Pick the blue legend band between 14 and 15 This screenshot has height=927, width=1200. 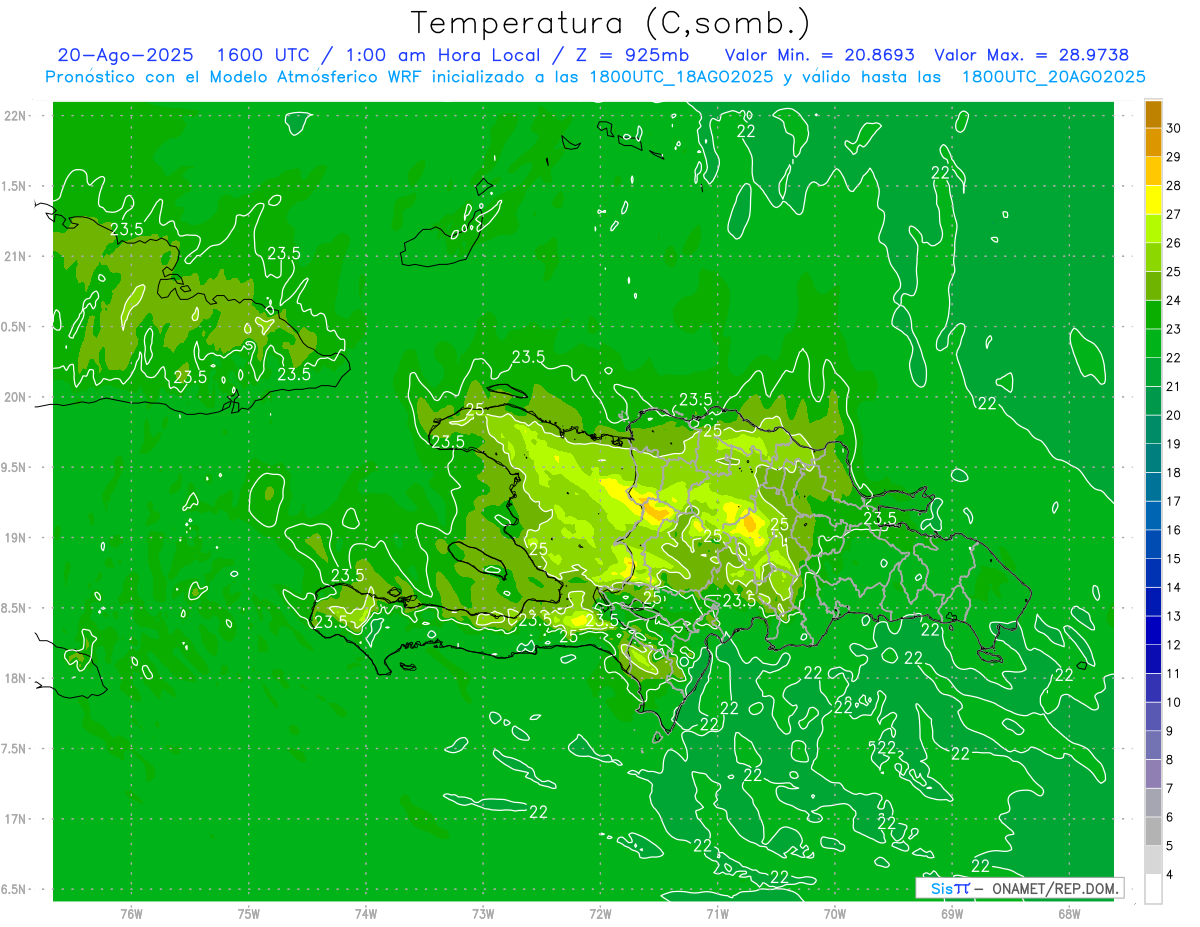pyautogui.click(x=1153, y=573)
